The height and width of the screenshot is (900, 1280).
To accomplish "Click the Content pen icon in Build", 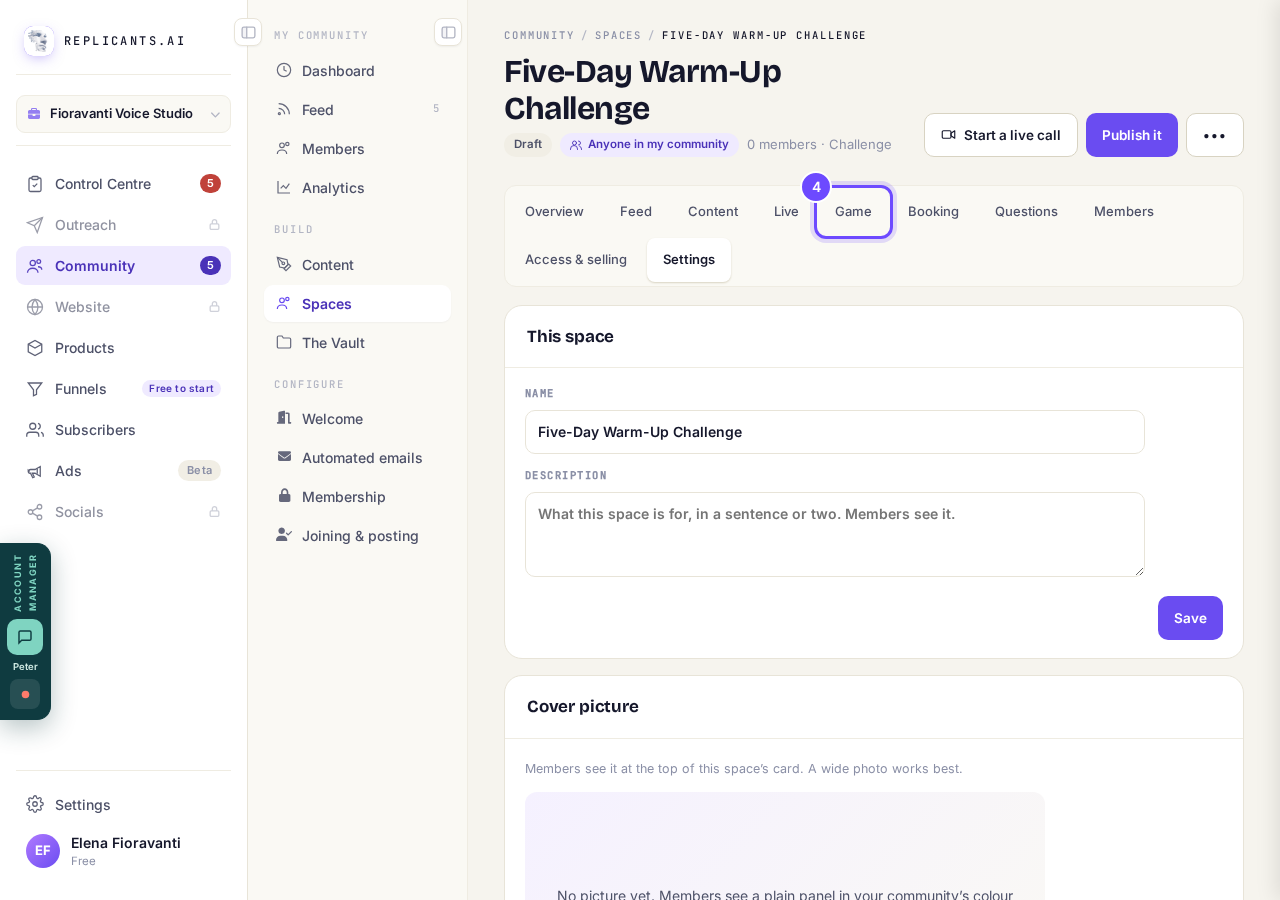I will tap(284, 264).
